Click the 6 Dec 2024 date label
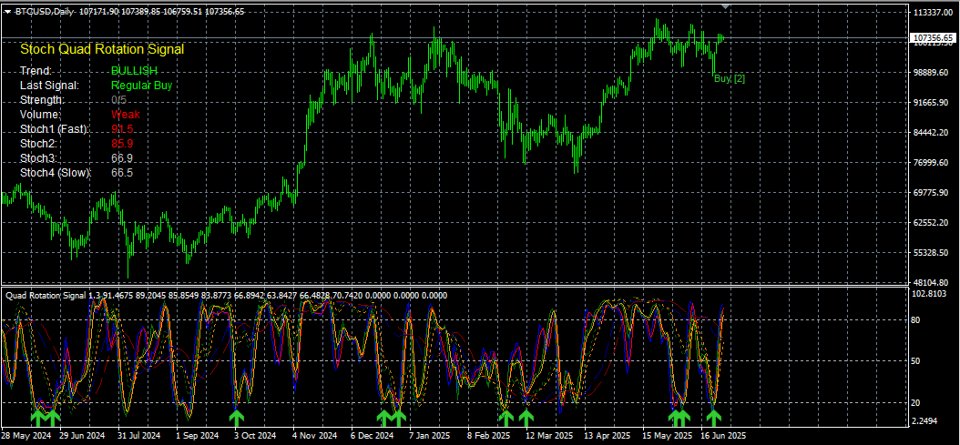This screenshot has width=960, height=445. pos(372,436)
